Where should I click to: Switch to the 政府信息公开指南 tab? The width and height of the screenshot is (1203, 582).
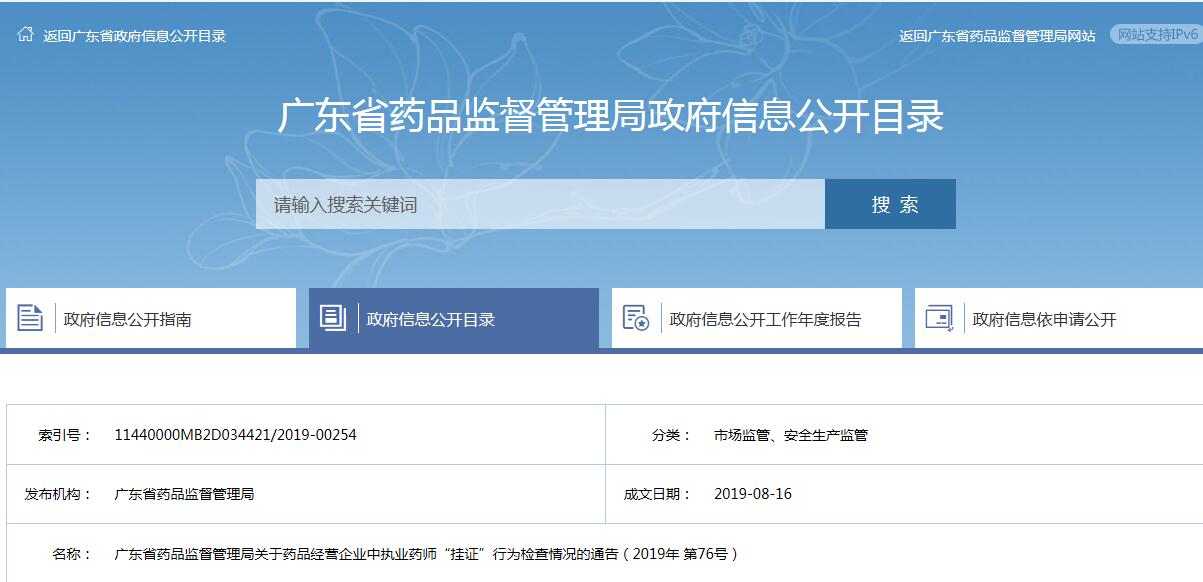tap(128, 320)
